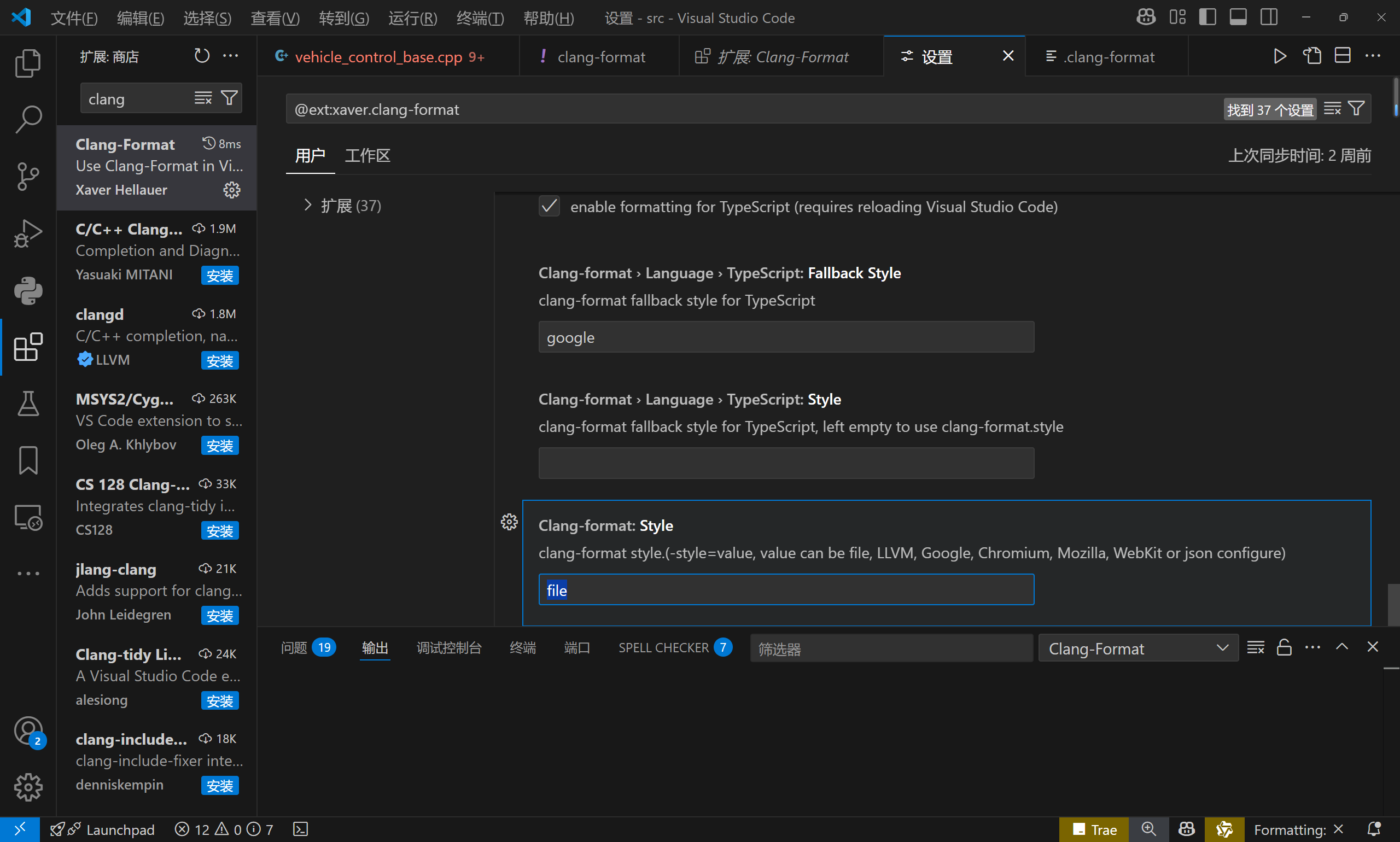Open Run and Debug view

coord(28,233)
